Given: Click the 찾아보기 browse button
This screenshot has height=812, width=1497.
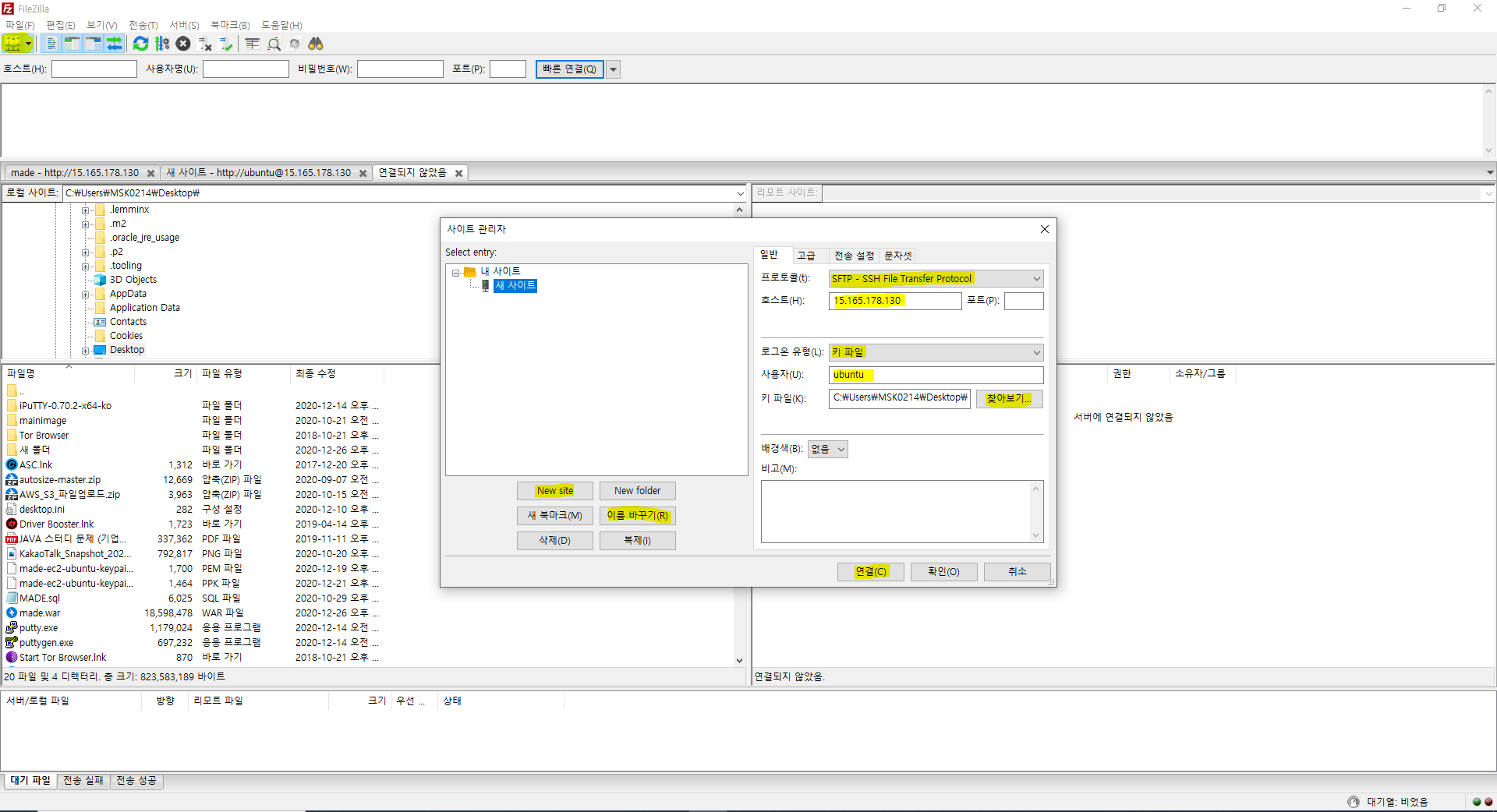Looking at the screenshot, I should pyautogui.click(x=1009, y=399).
